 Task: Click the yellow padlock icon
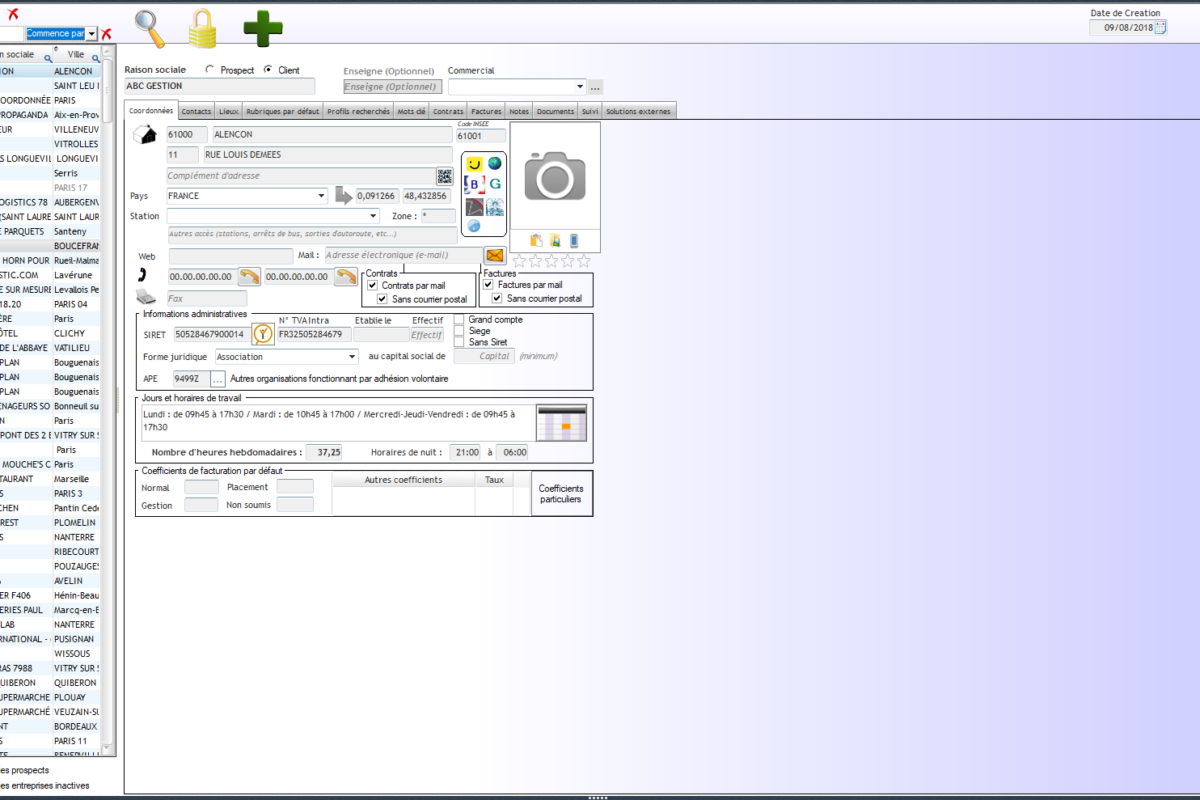click(x=203, y=29)
